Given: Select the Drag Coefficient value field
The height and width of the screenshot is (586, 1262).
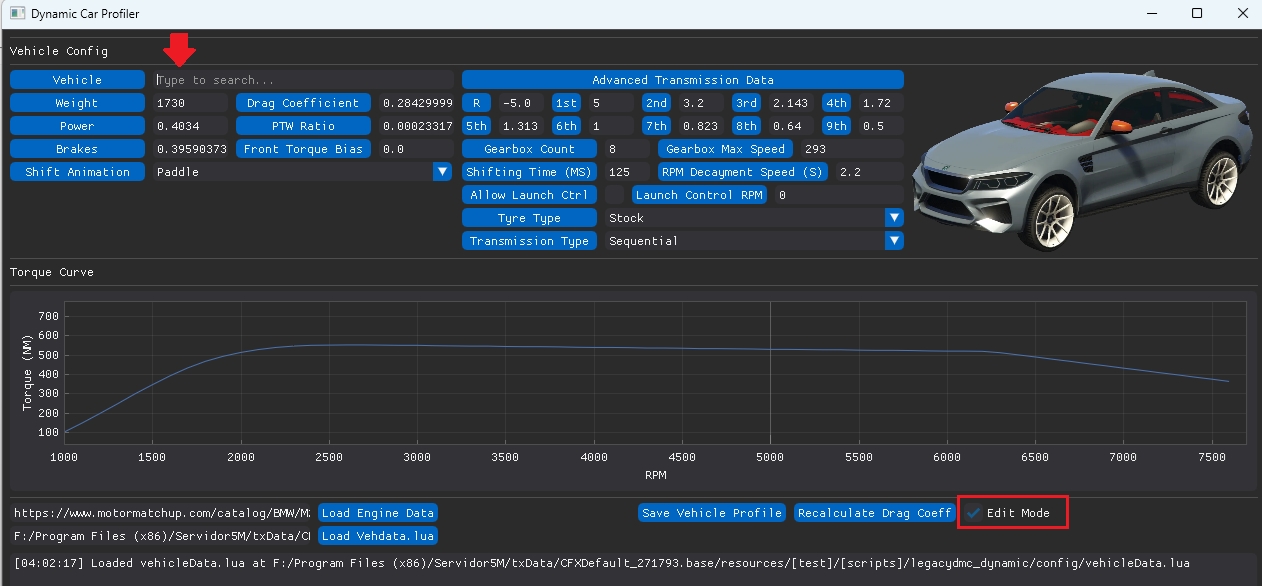Looking at the screenshot, I should [x=416, y=103].
